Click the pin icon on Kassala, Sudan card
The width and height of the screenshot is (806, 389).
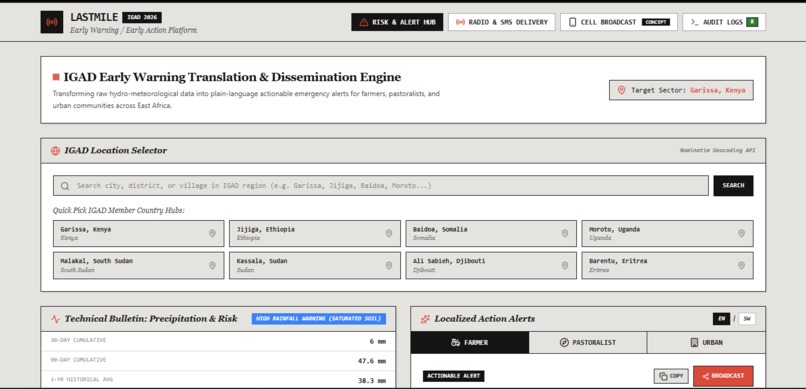[389, 265]
